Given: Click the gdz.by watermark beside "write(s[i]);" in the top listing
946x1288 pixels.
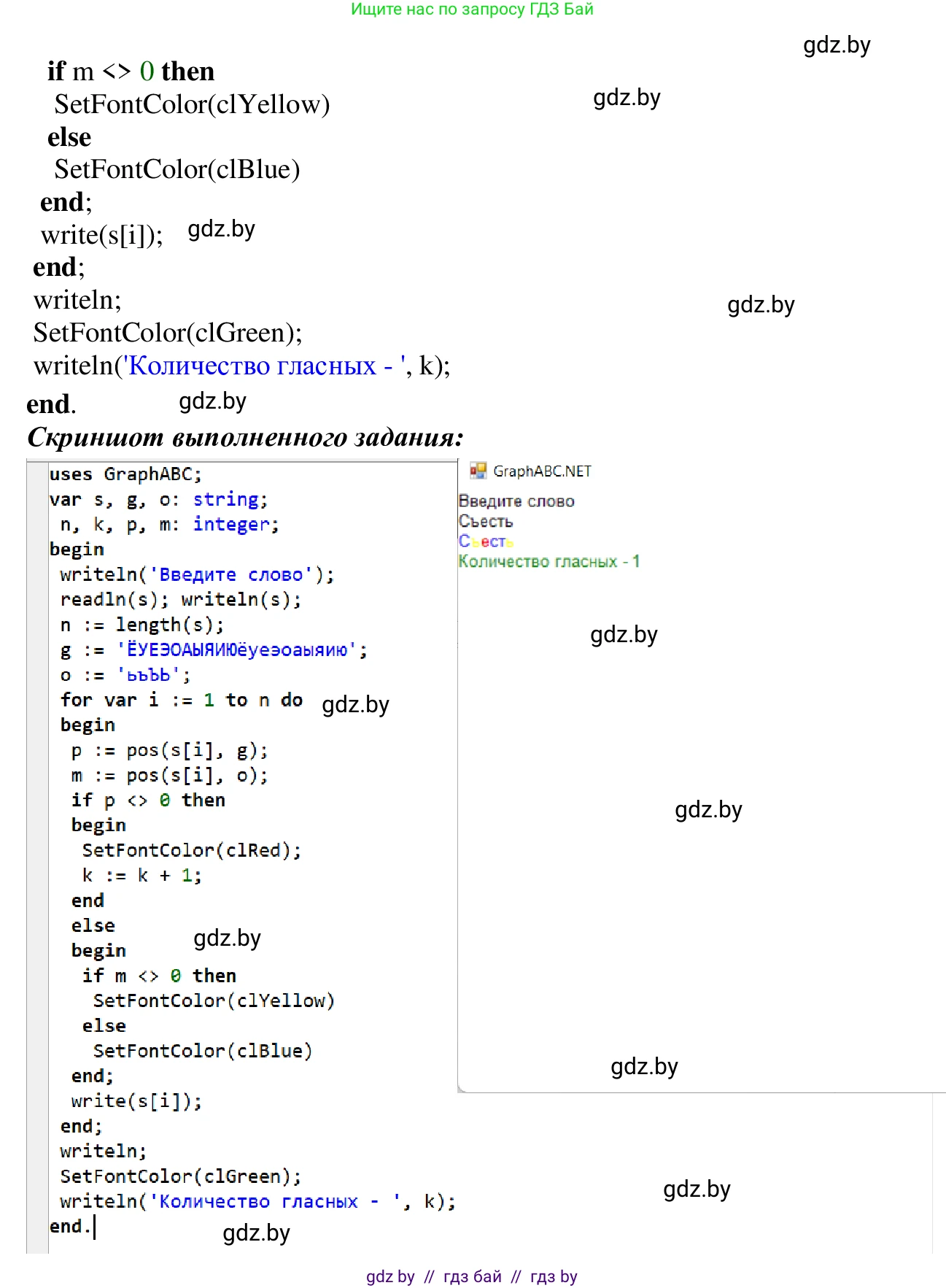Looking at the screenshot, I should [222, 229].
